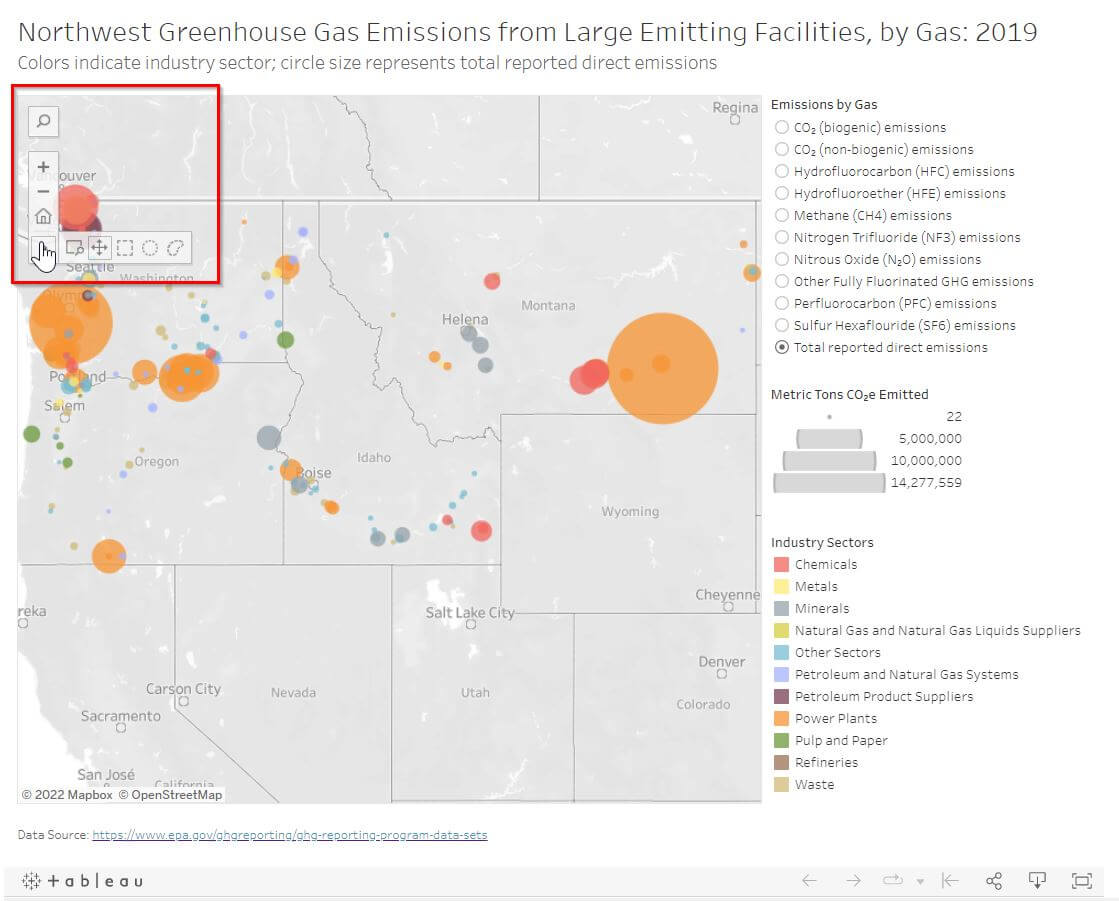Click the Replay animation icon
1119x901 pixels.
click(893, 881)
